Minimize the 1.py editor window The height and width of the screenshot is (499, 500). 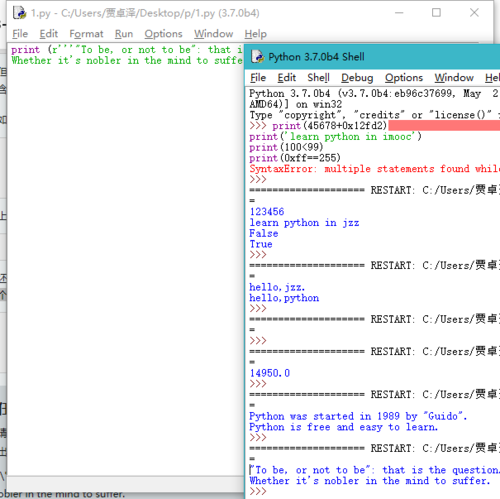tap(399, 13)
